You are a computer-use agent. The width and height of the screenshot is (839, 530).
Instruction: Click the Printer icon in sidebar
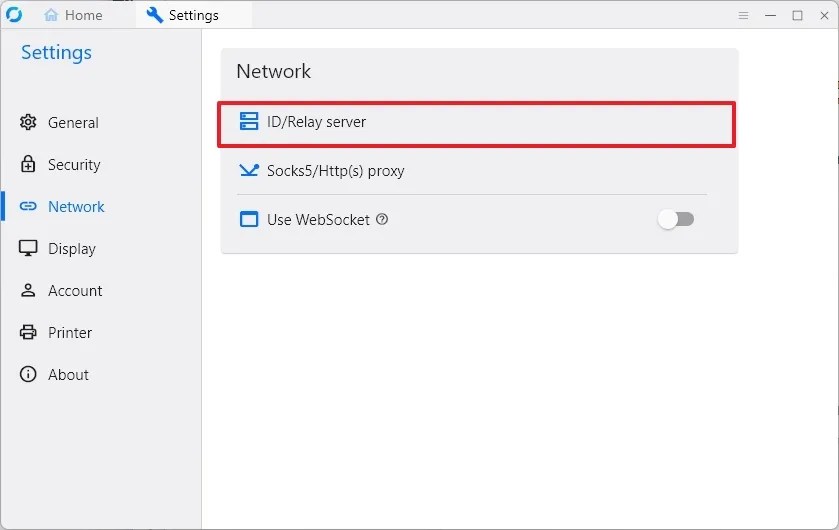(28, 332)
